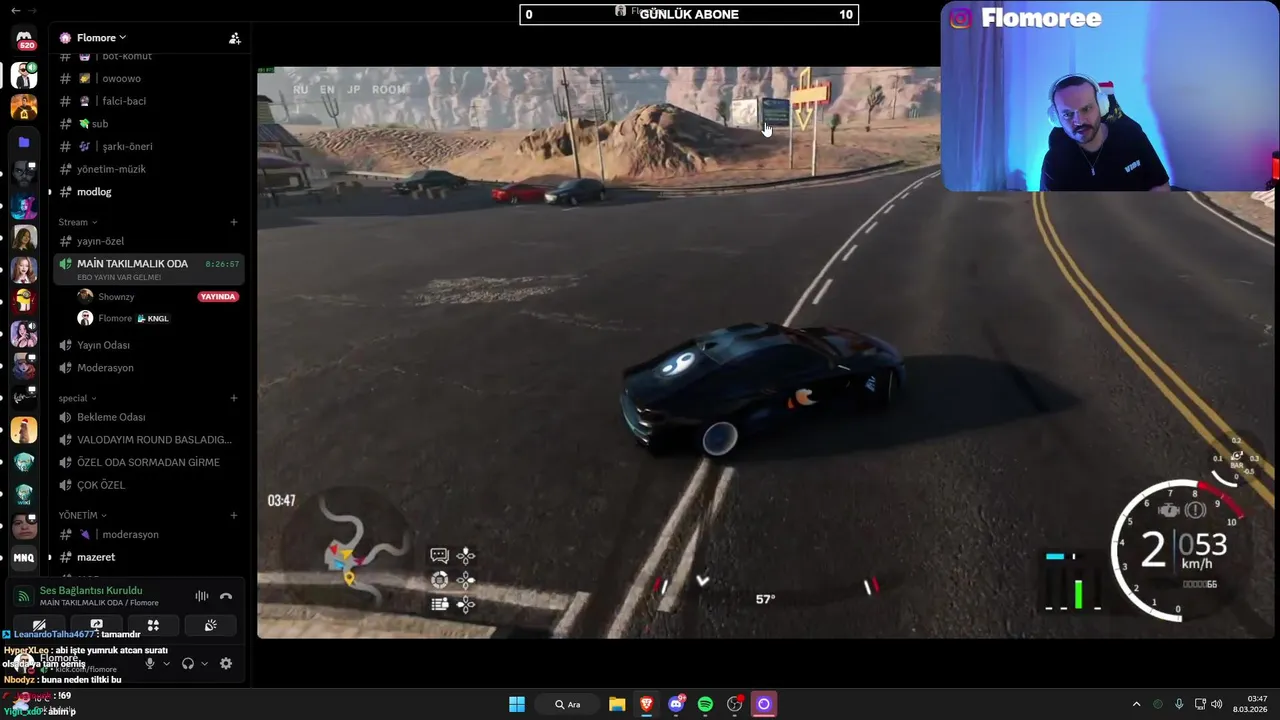This screenshot has width=1280, height=720.
Task: Turn on camera in voice panel
Action: pyautogui.click(x=39, y=625)
